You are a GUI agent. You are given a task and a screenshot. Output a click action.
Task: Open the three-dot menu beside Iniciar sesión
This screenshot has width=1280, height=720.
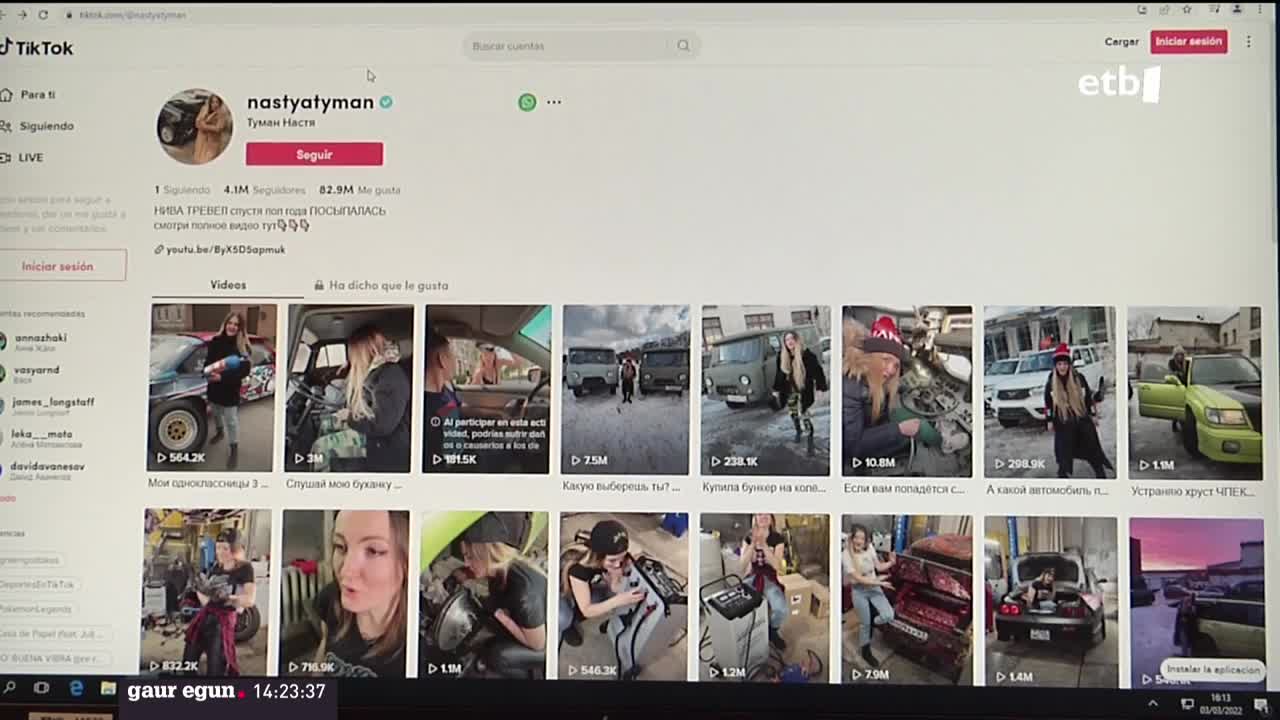[1248, 42]
